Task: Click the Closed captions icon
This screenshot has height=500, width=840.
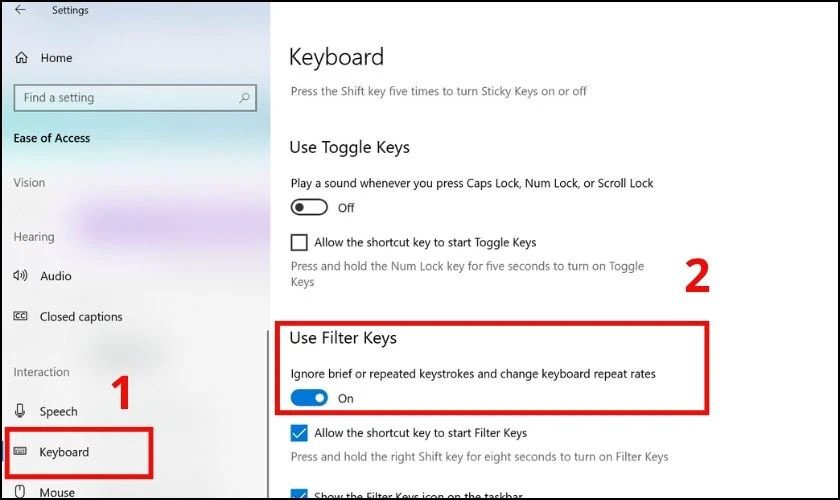Action: coord(20,317)
